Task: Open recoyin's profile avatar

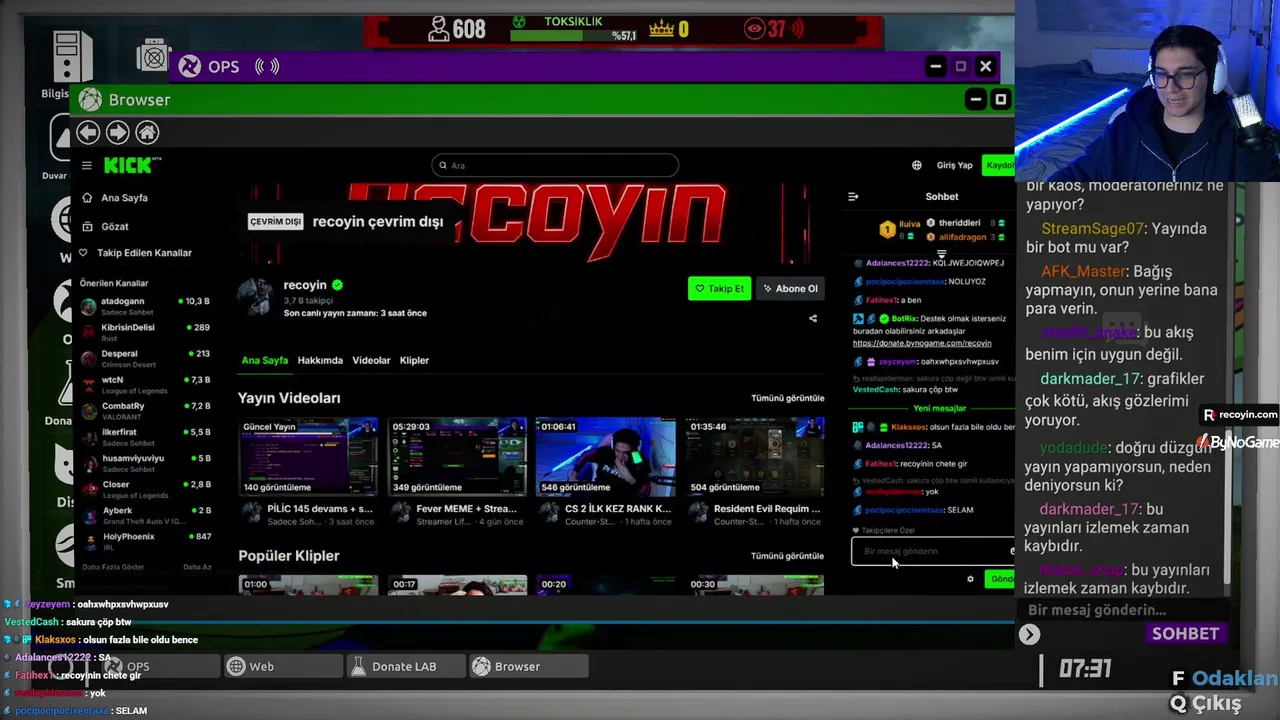Action: coord(255,297)
